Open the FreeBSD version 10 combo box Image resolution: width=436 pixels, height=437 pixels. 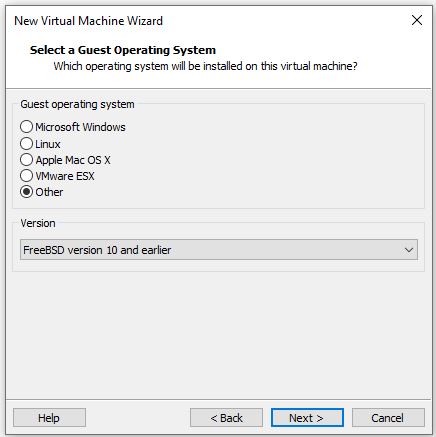(x=219, y=250)
